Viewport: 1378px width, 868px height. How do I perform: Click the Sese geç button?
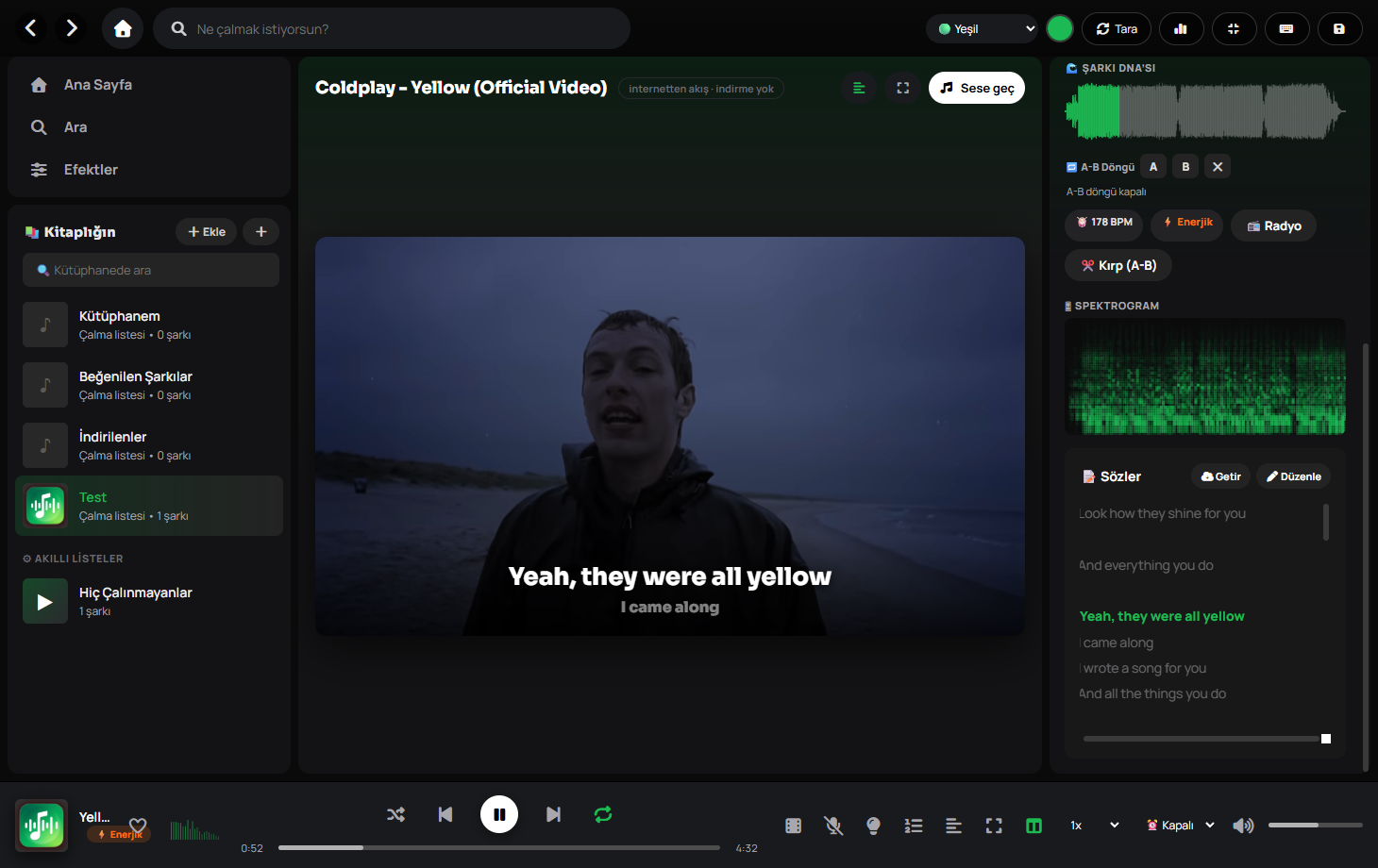click(977, 88)
